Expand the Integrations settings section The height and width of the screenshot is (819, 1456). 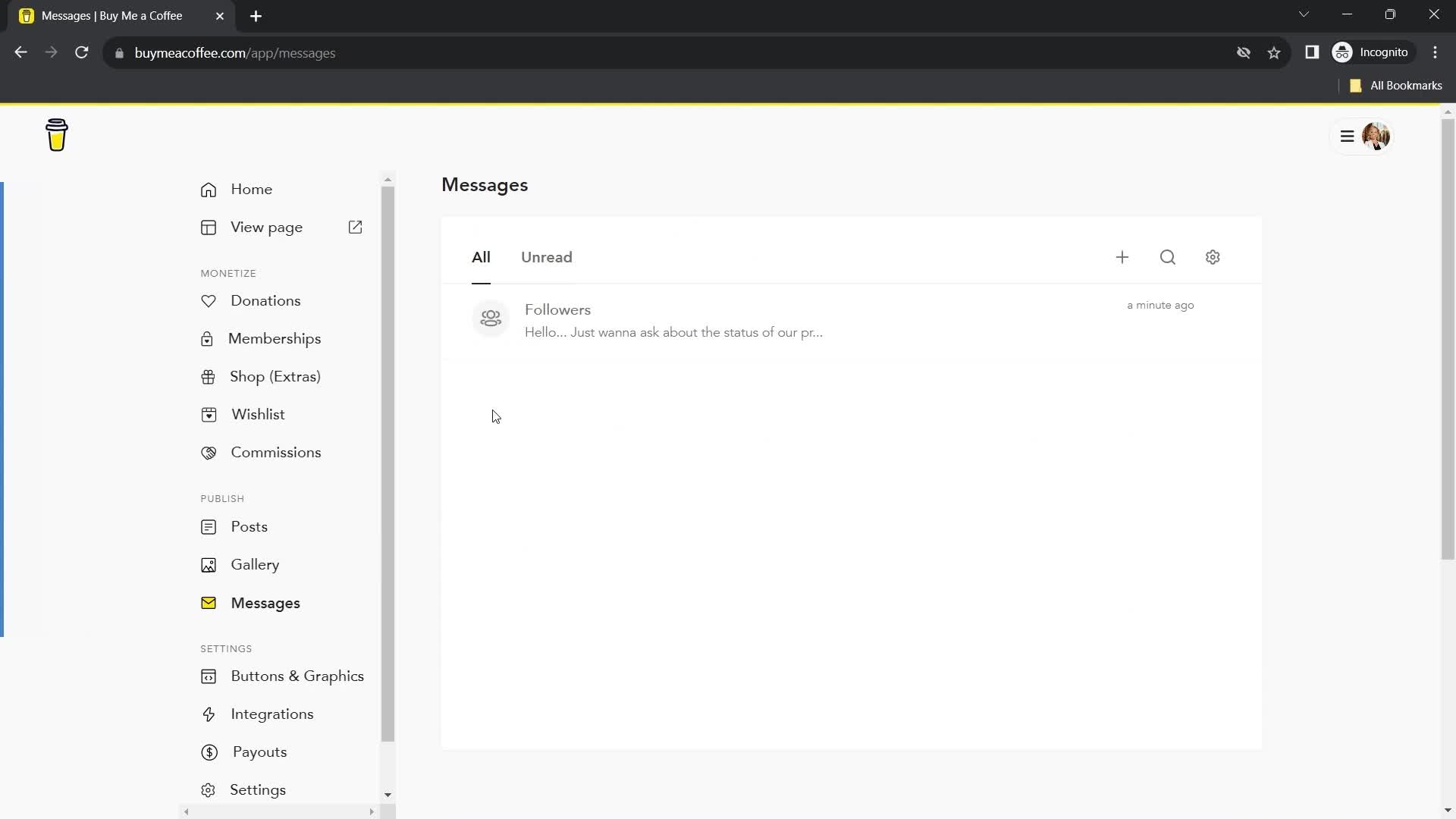pos(271,714)
